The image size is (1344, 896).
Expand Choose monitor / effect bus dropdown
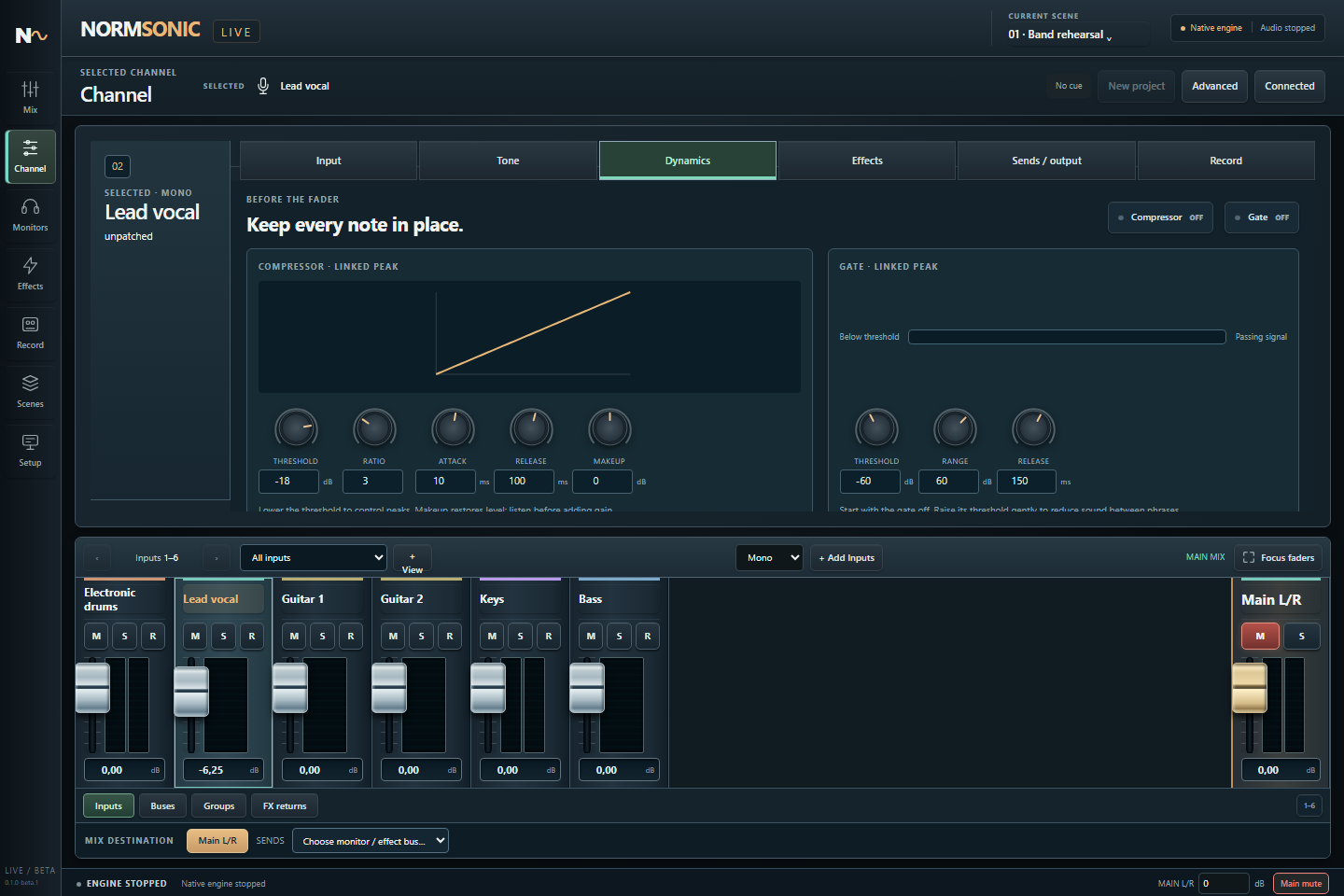coord(371,841)
